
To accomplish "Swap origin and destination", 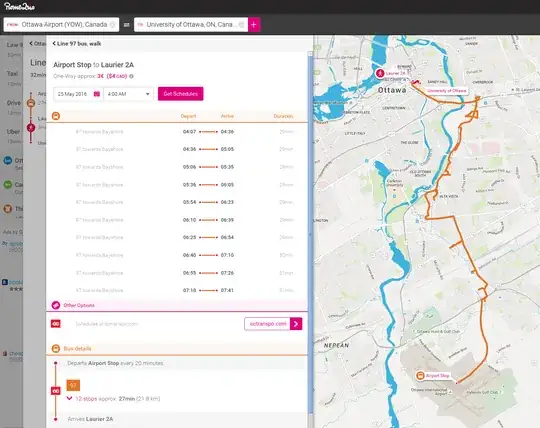I will point(126,24).
